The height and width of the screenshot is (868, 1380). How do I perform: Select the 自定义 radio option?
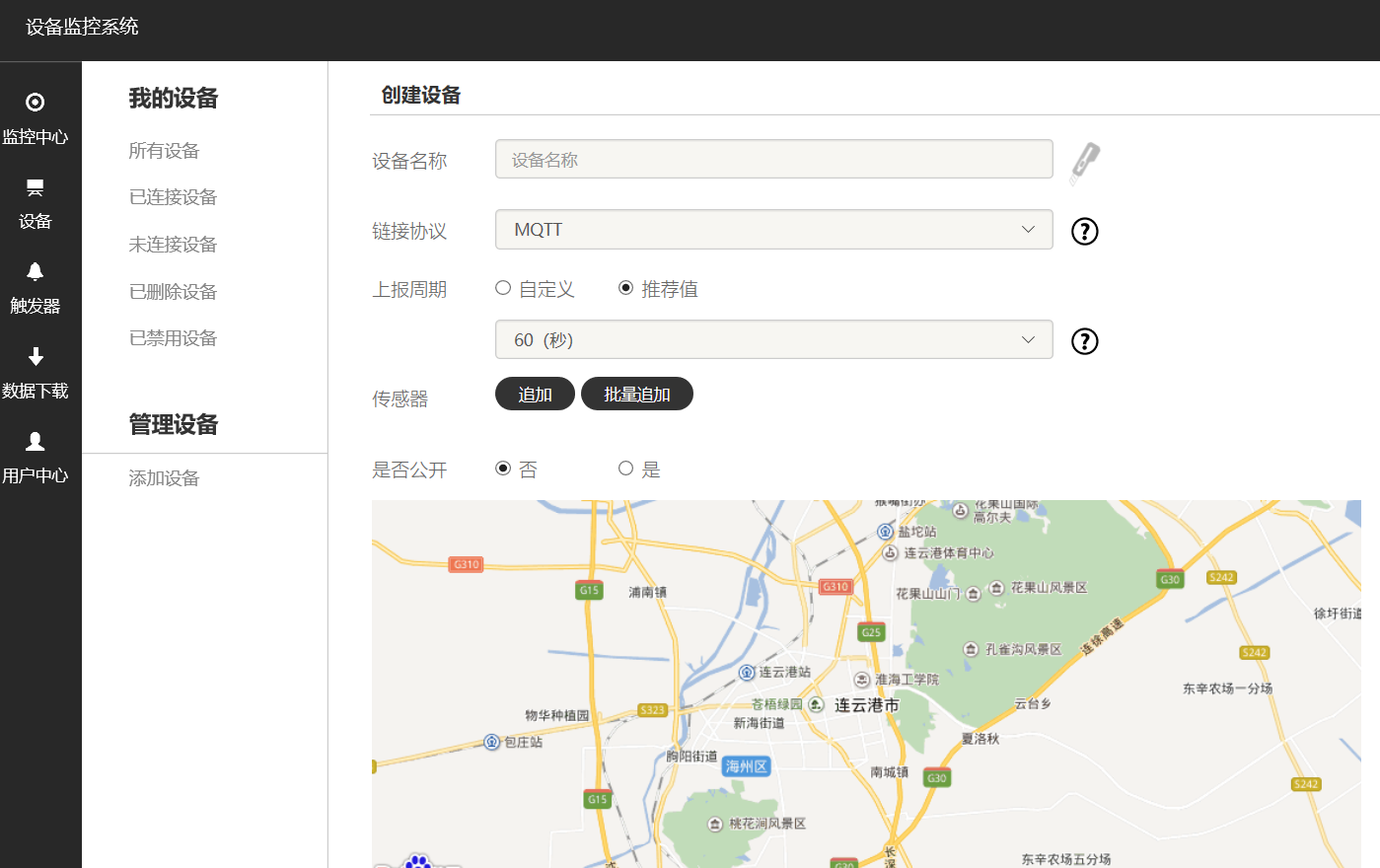pos(503,288)
